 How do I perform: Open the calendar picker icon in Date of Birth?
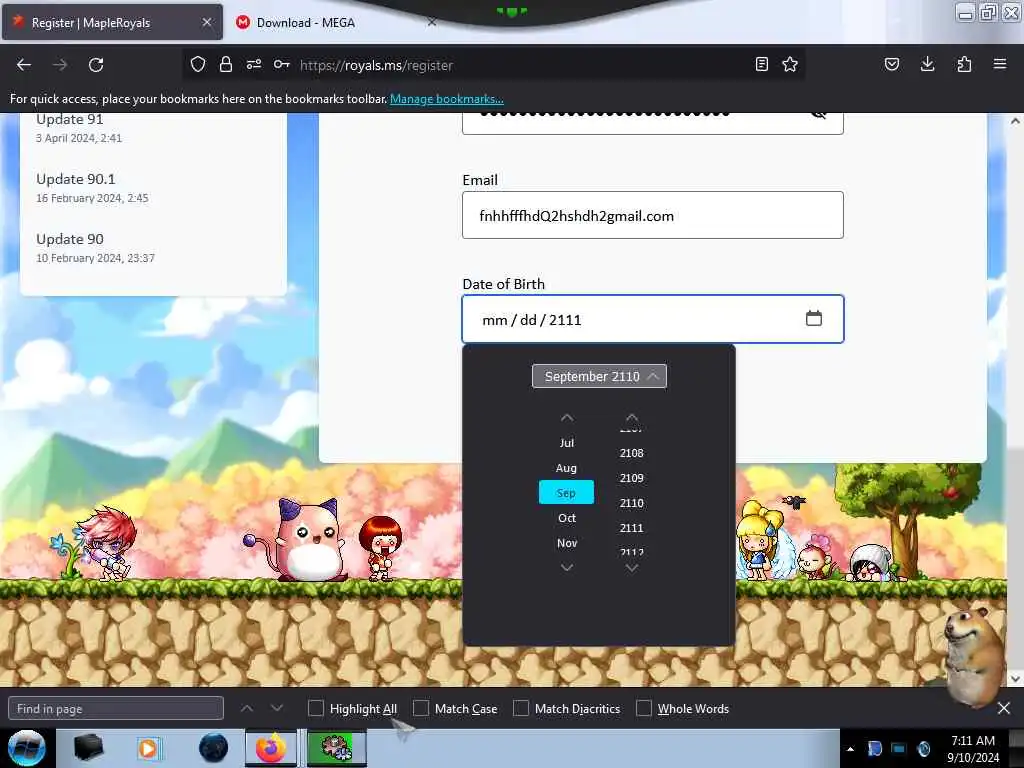(x=814, y=318)
